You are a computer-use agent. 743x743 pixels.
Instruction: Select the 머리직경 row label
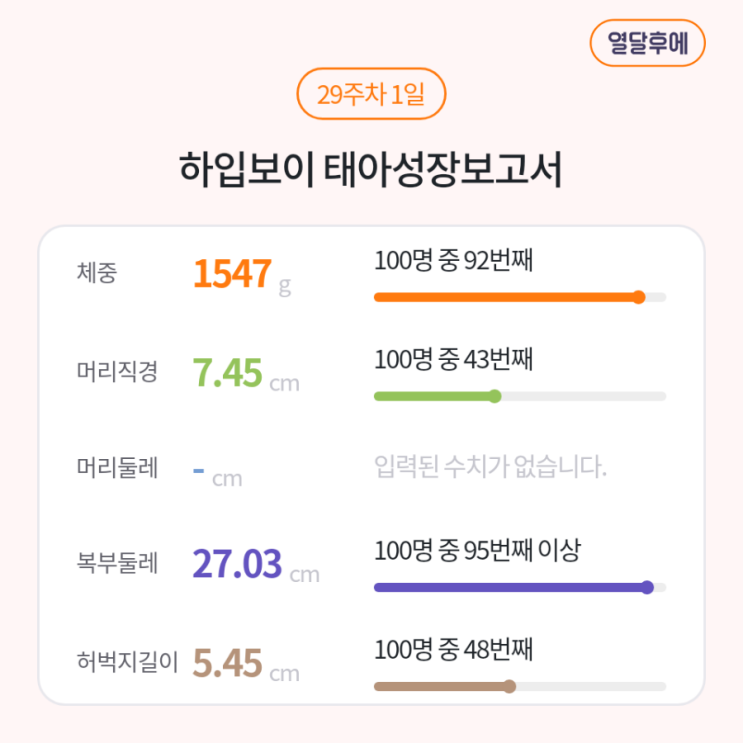[117, 372]
